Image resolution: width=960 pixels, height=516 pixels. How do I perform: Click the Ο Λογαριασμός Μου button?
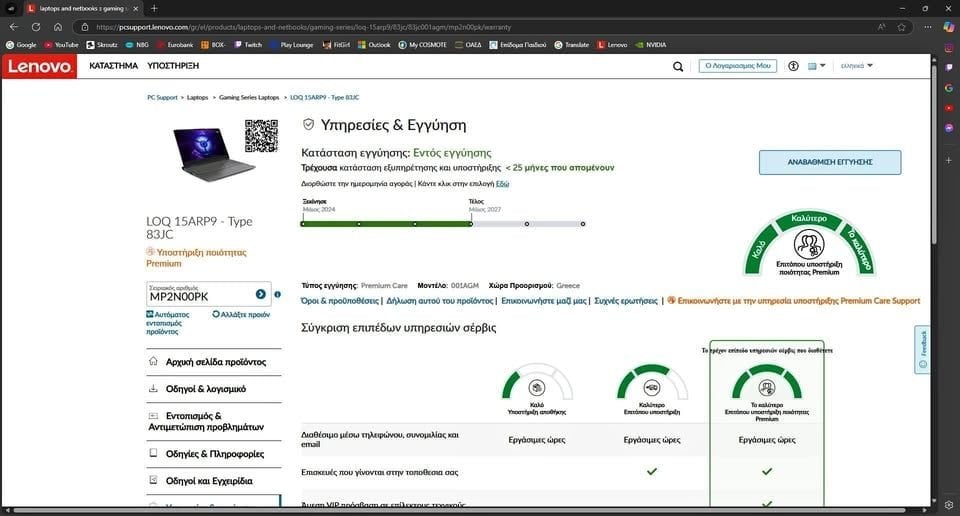[x=738, y=65]
